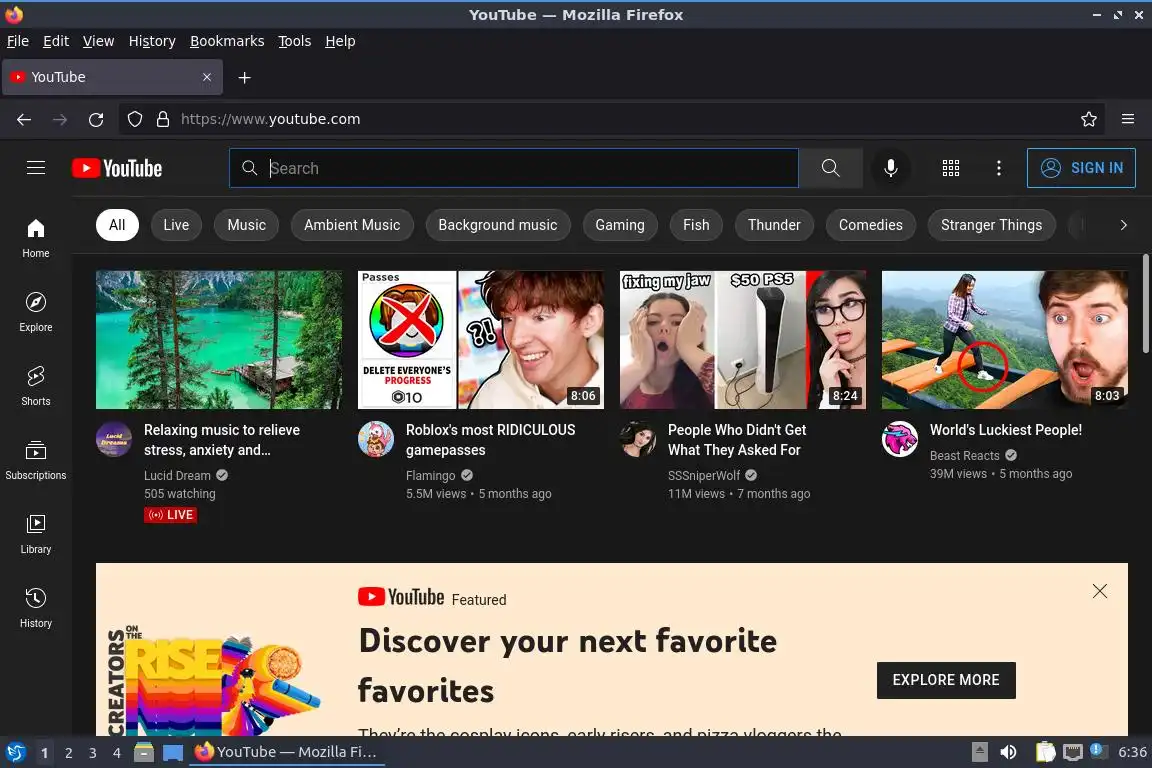Open People Who Didn't Get title
Screen dimensions: 1152x768
pyautogui.click(x=737, y=439)
